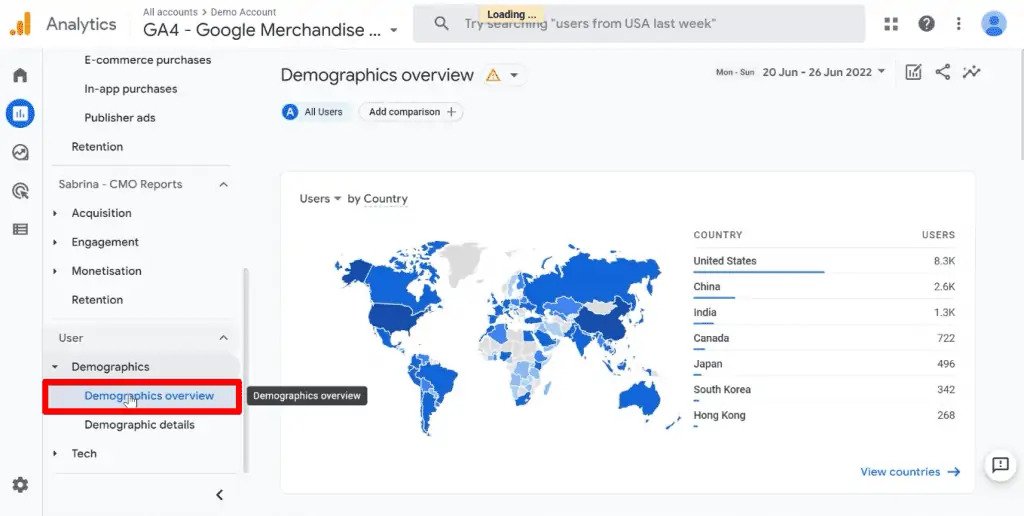Image resolution: width=1024 pixels, height=516 pixels.
Task: Click the USERS column header
Action: (938, 234)
